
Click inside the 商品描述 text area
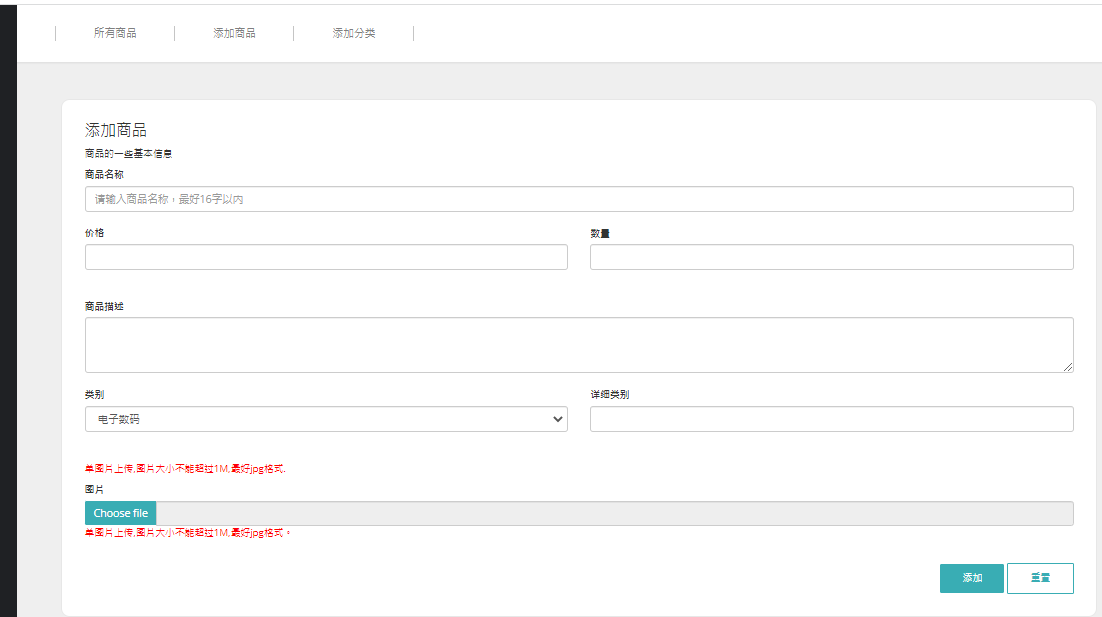(579, 345)
